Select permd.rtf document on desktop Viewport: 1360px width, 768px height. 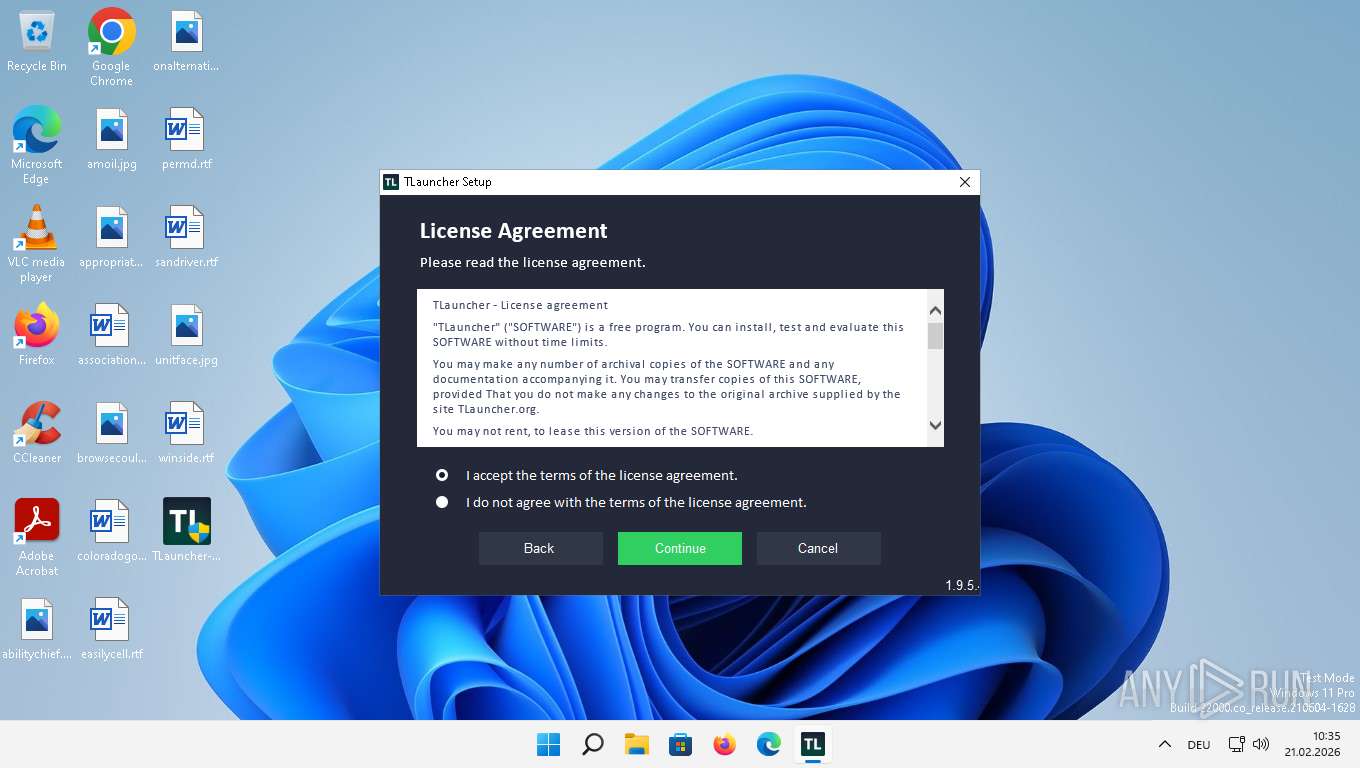pyautogui.click(x=186, y=140)
